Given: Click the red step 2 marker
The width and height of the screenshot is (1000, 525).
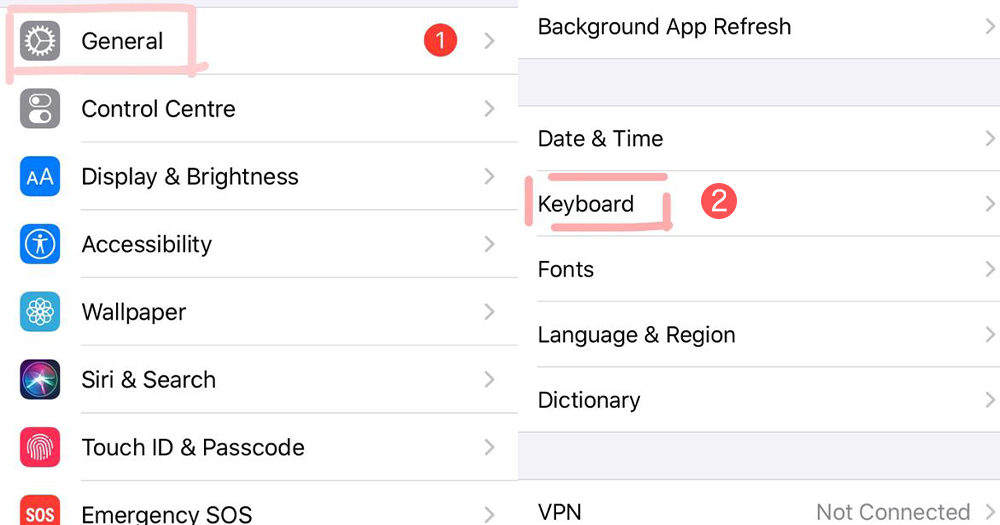Looking at the screenshot, I should pos(718,203).
